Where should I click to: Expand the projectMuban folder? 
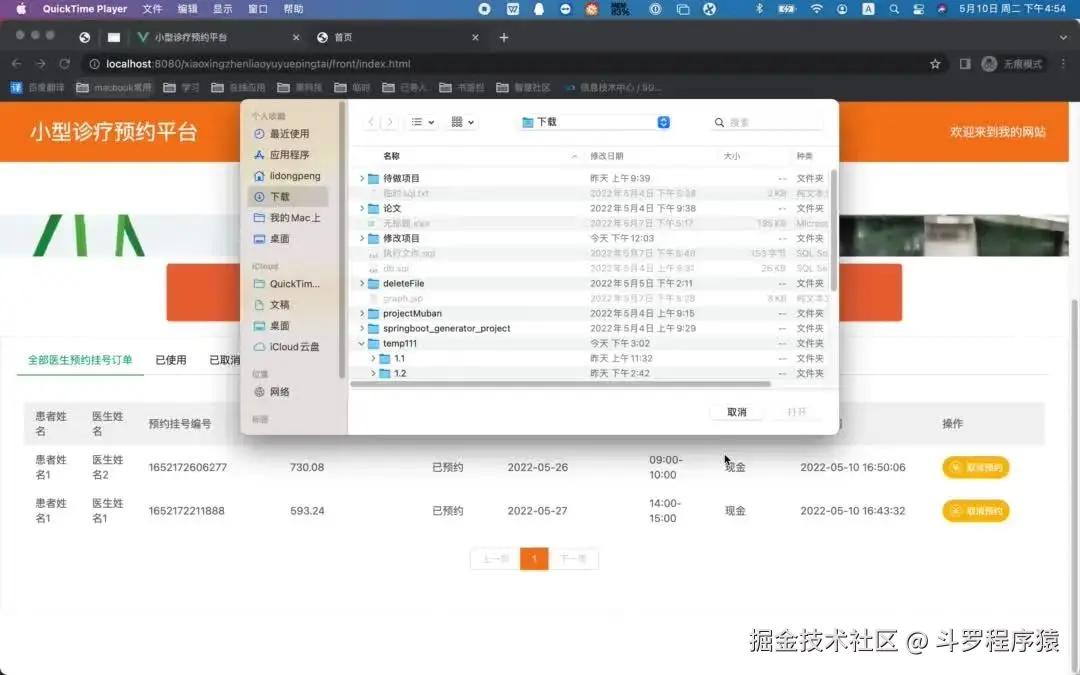pos(362,313)
